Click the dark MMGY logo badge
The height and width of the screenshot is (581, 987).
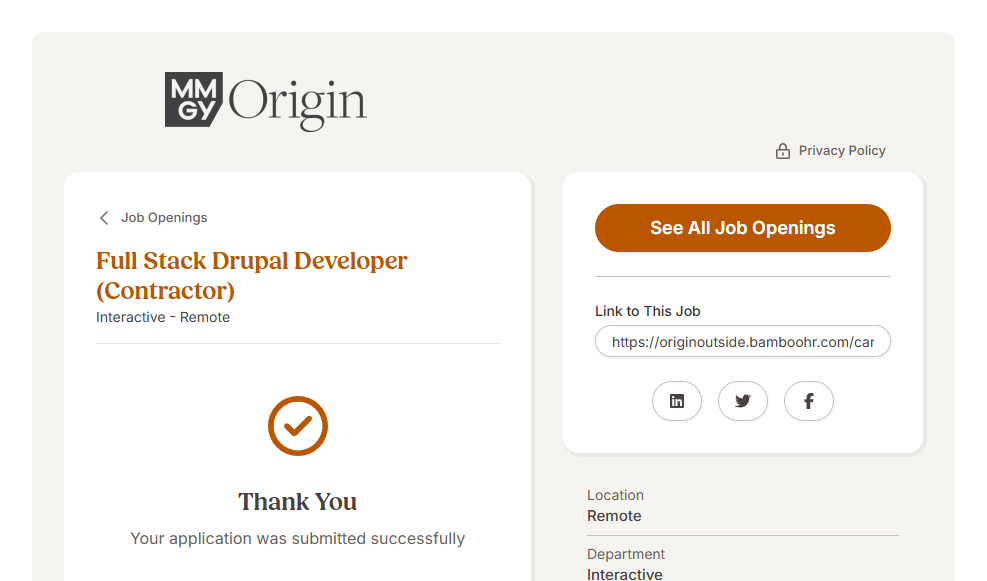pos(193,100)
